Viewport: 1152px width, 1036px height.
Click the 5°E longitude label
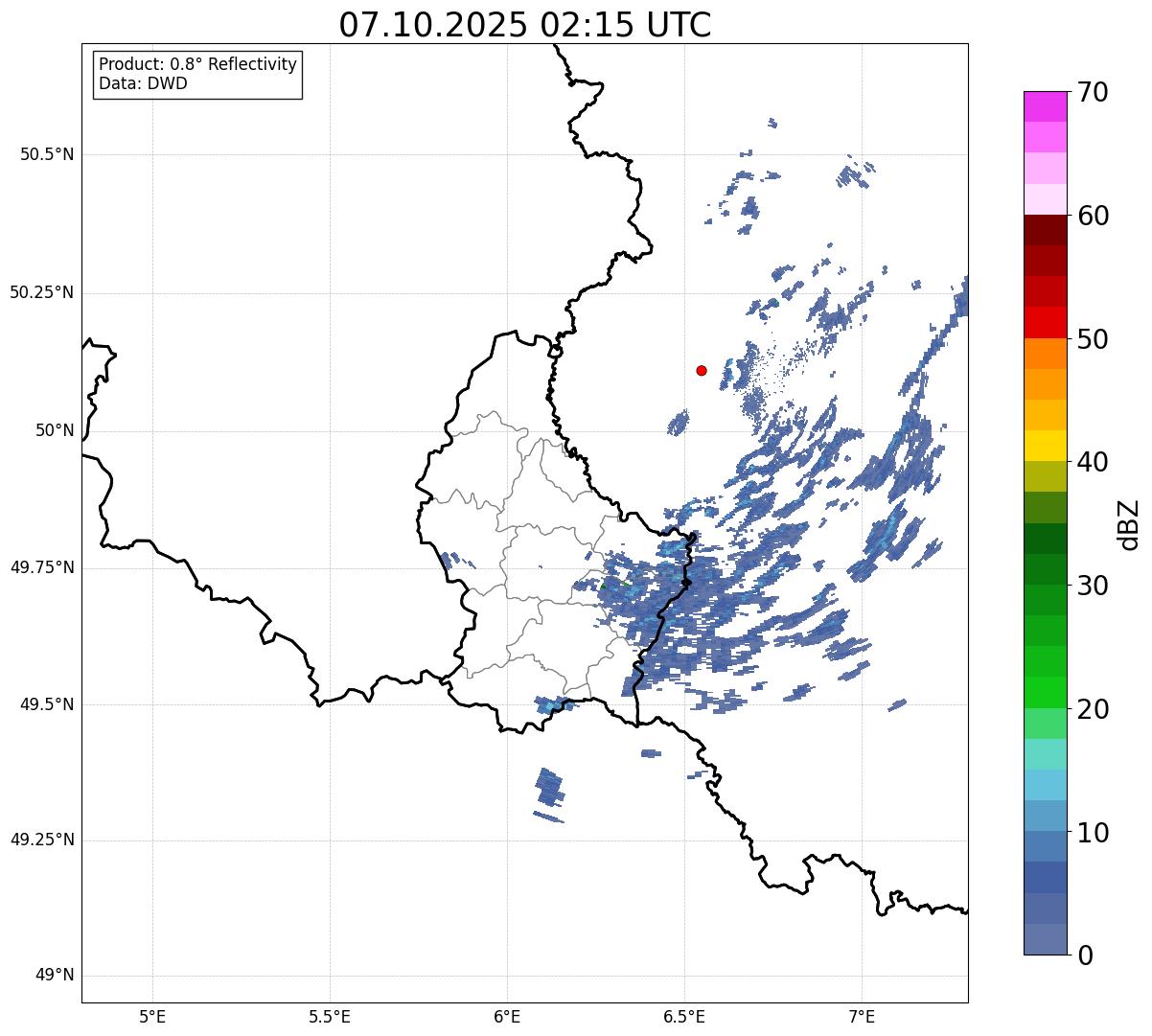[x=152, y=1016]
